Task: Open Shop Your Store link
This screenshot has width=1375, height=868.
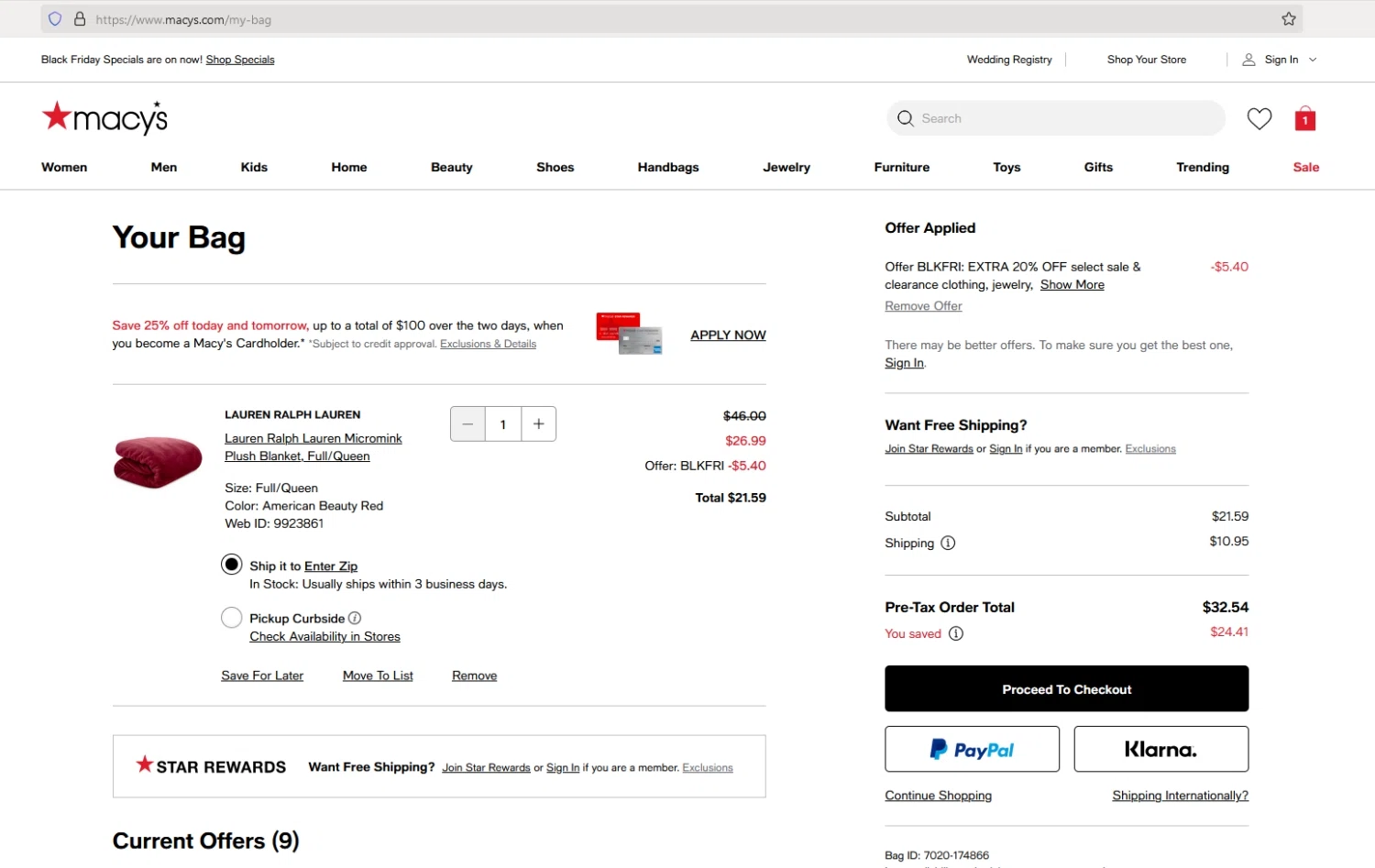Action: click(1146, 60)
